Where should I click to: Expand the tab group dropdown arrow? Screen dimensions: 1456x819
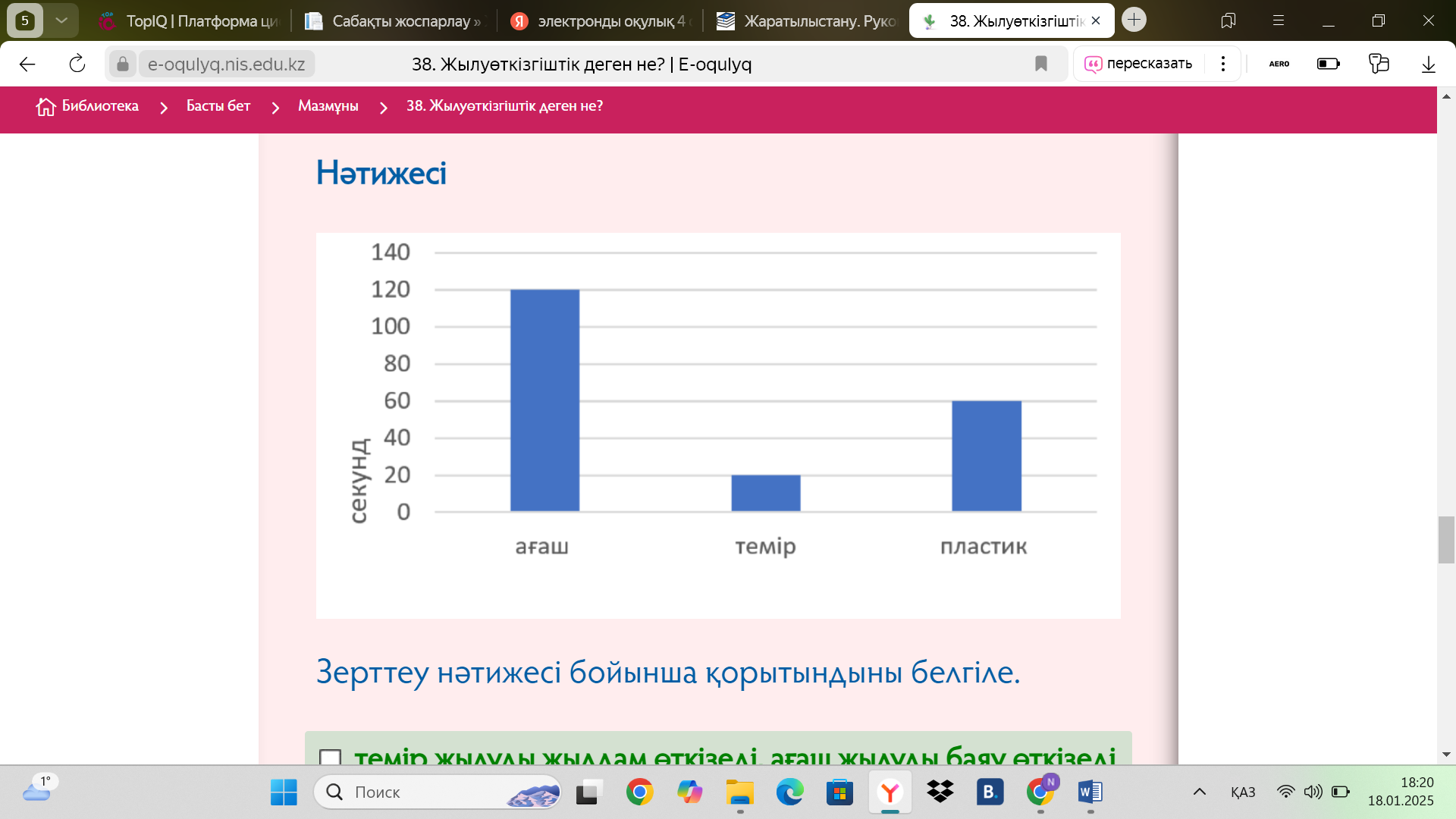pos(61,20)
